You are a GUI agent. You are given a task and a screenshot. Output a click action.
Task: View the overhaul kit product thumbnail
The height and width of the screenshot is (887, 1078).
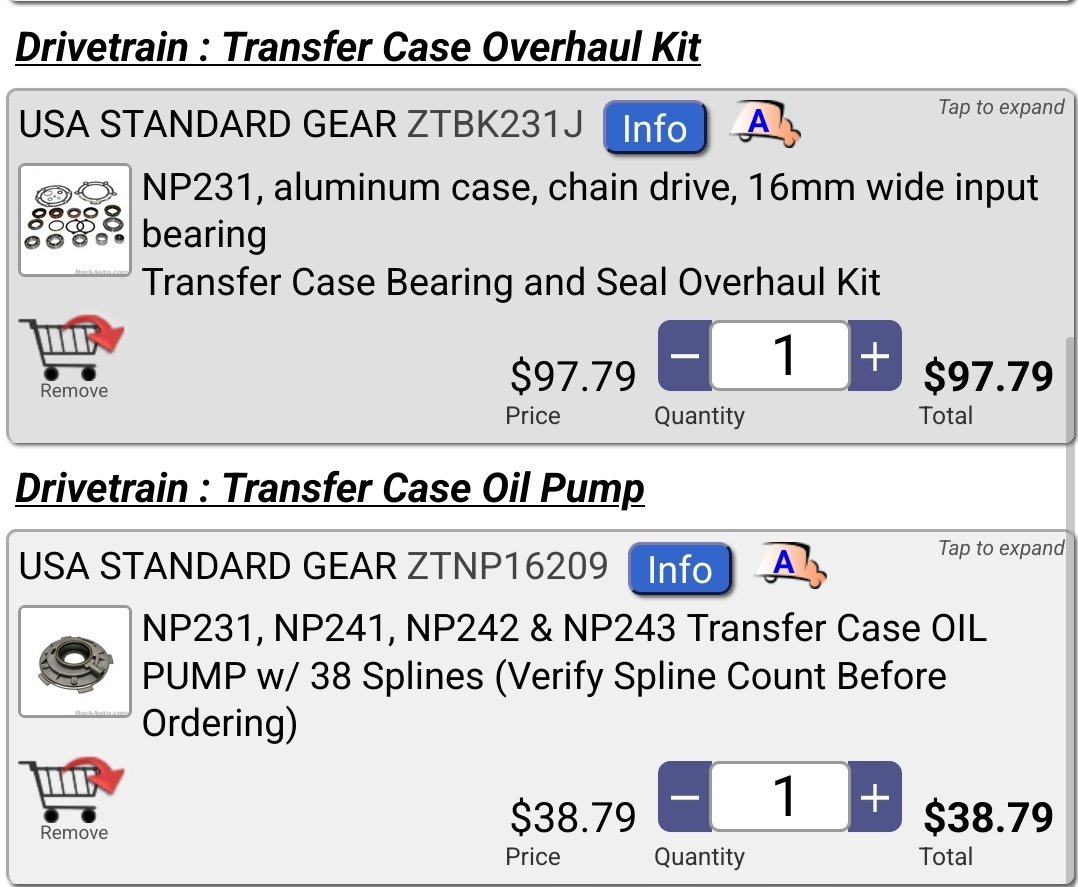pos(75,220)
